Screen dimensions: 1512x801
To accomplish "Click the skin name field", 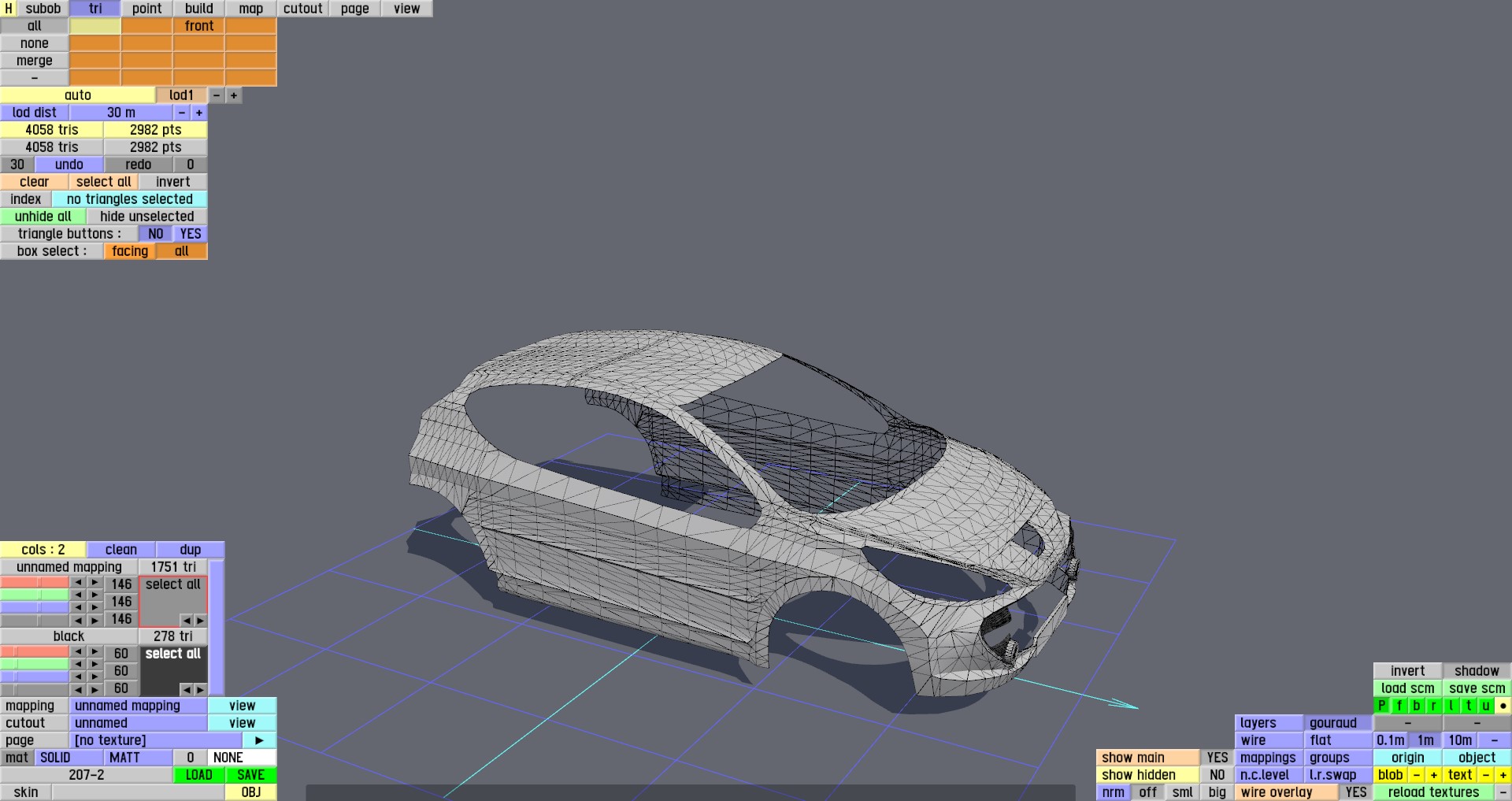I will [x=138, y=792].
